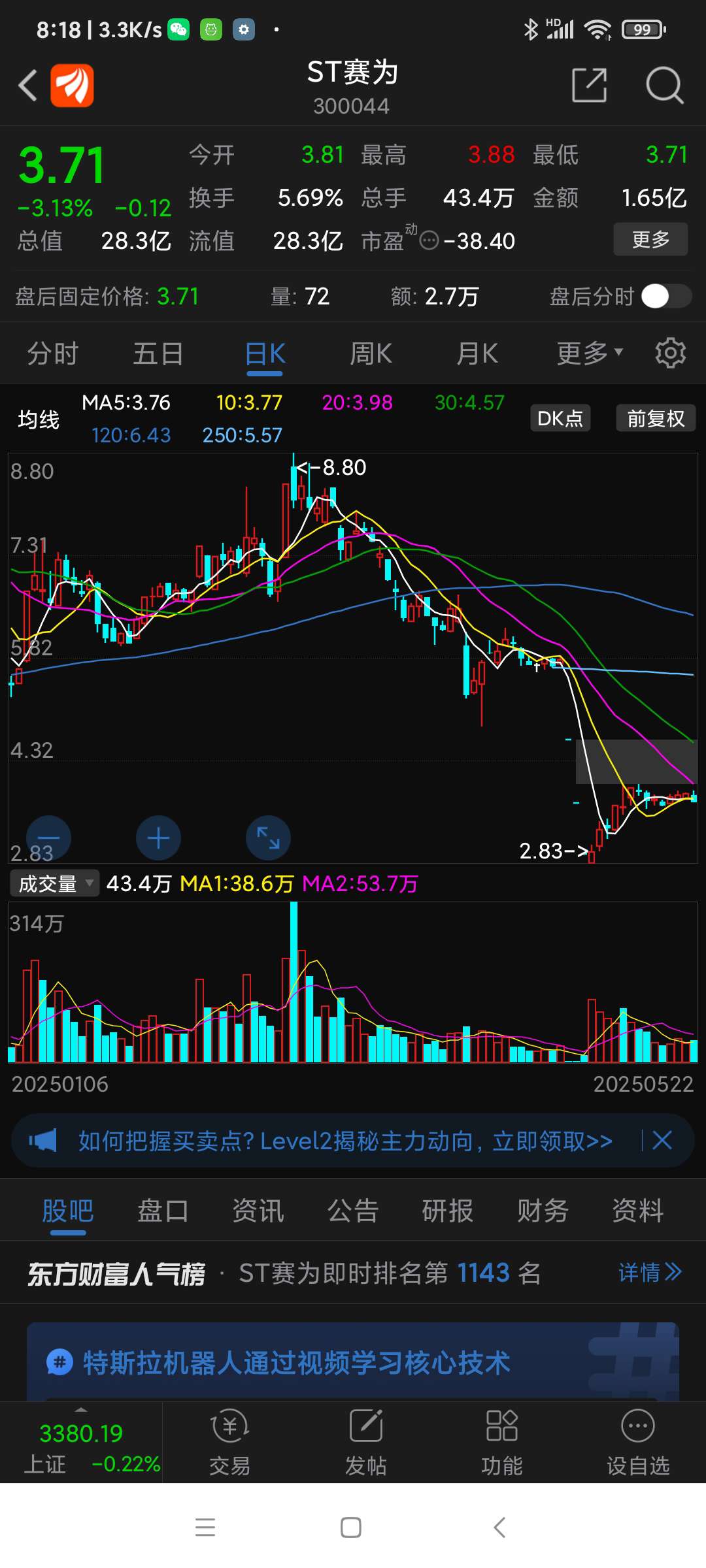Tap the 均线 moving average label

[x=39, y=419]
